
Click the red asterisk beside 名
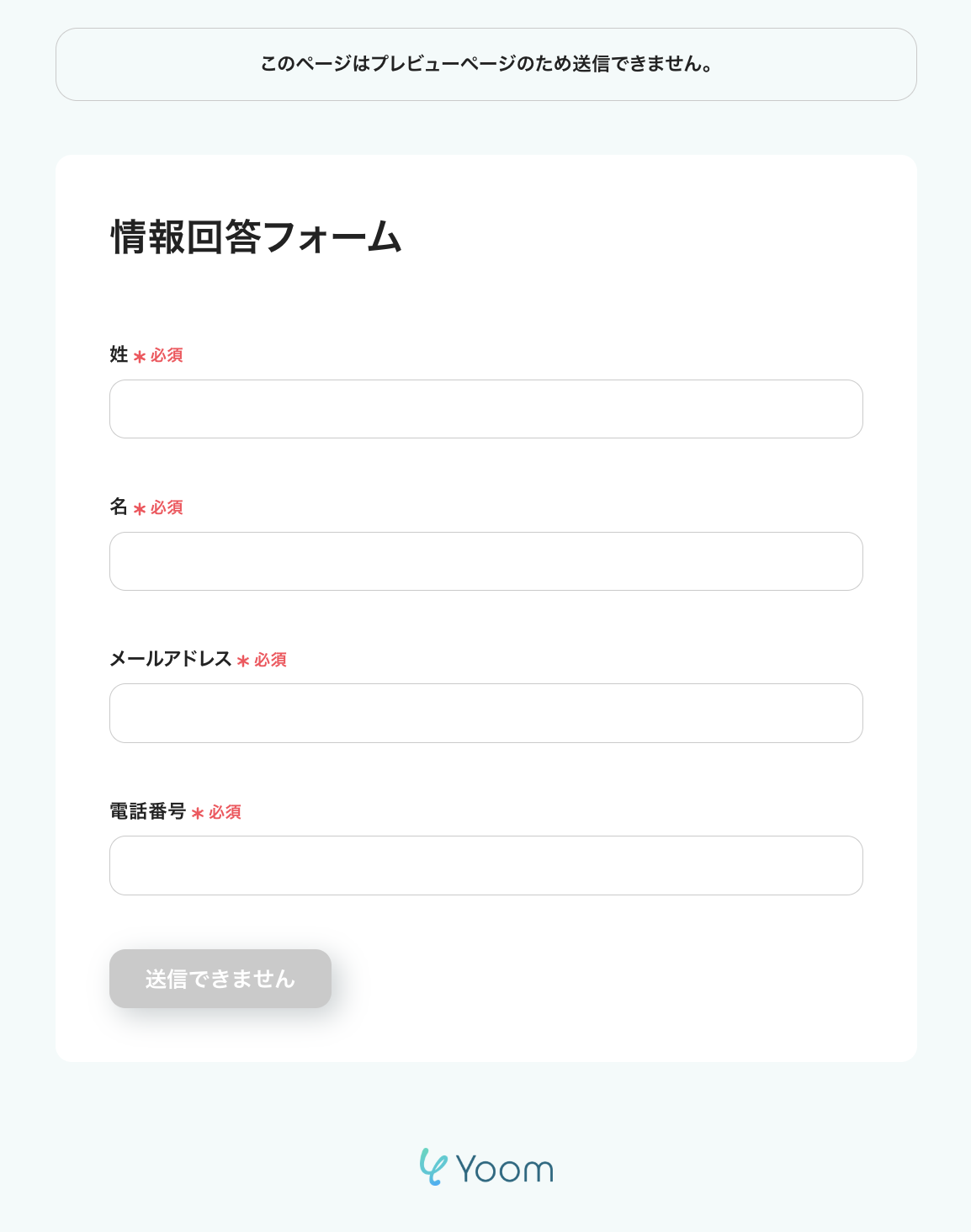coord(140,509)
